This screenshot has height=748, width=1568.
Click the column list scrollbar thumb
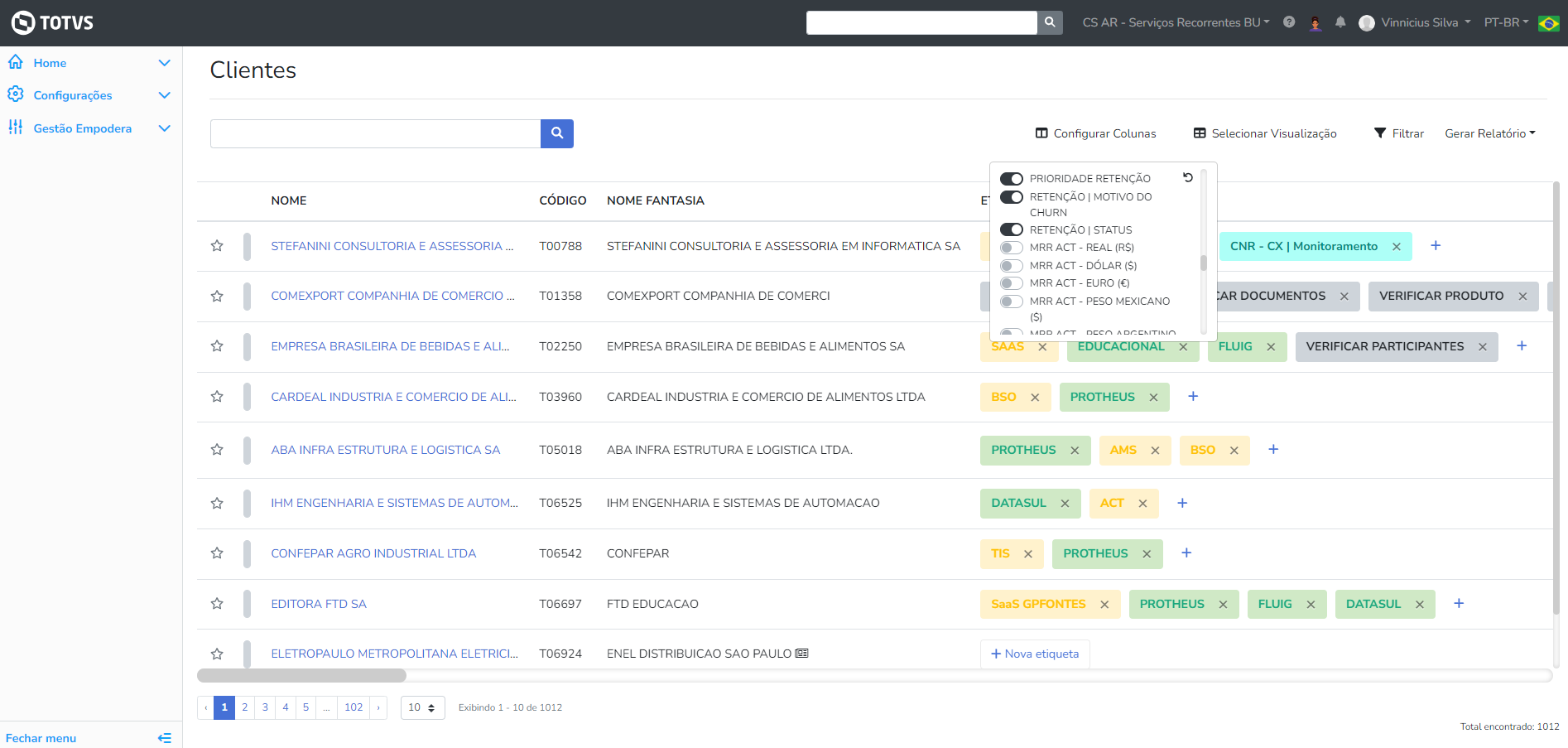point(1203,263)
